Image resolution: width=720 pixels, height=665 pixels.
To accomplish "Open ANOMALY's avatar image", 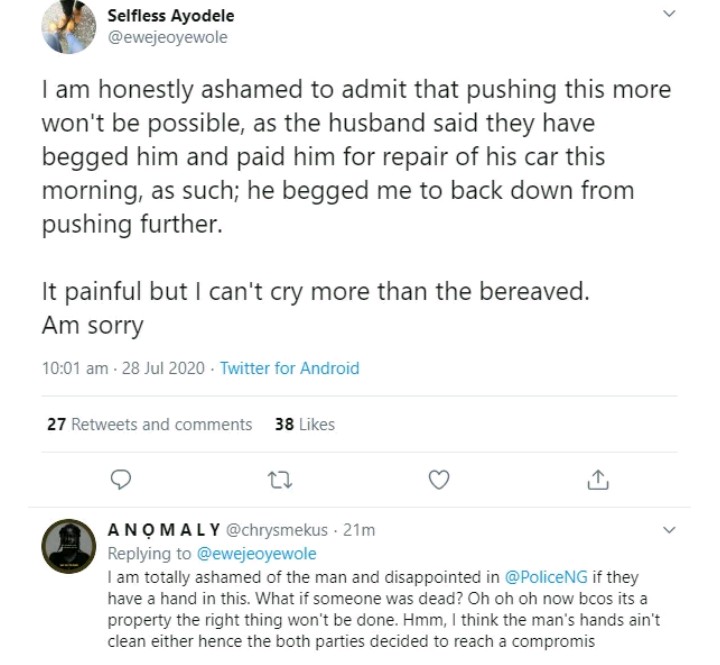I will point(67,547).
